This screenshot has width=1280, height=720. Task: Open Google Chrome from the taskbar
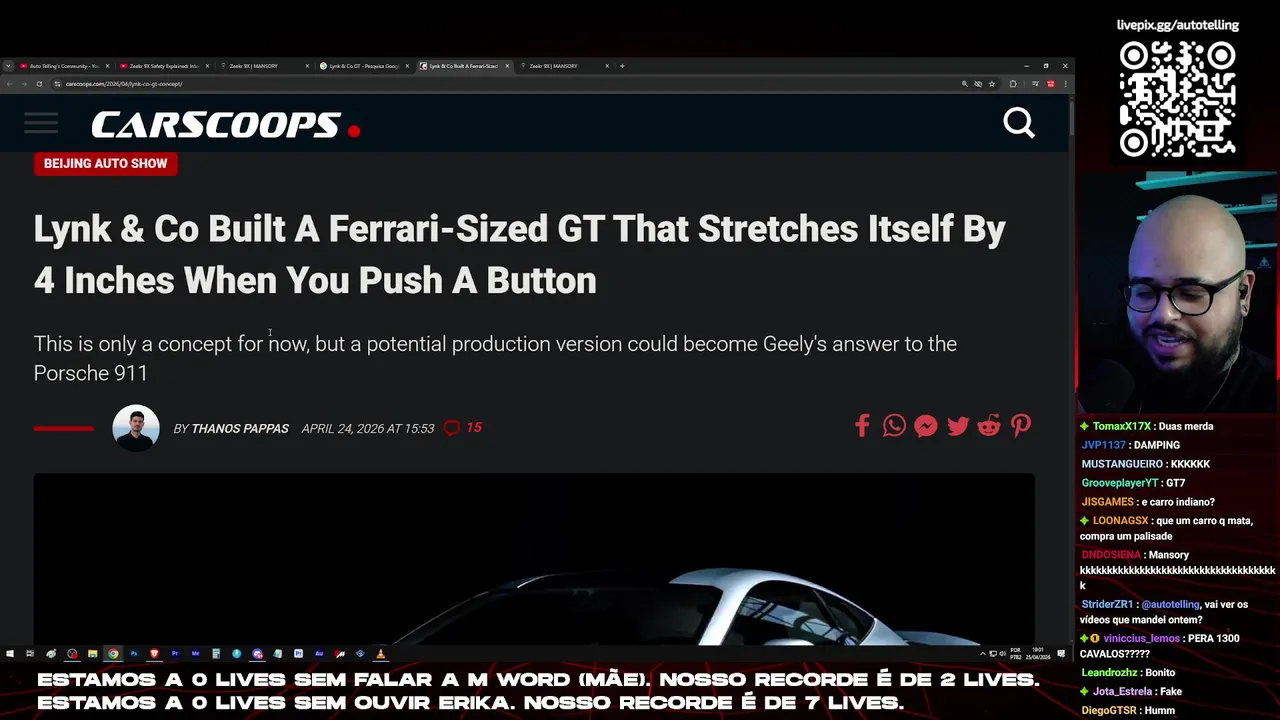113,654
